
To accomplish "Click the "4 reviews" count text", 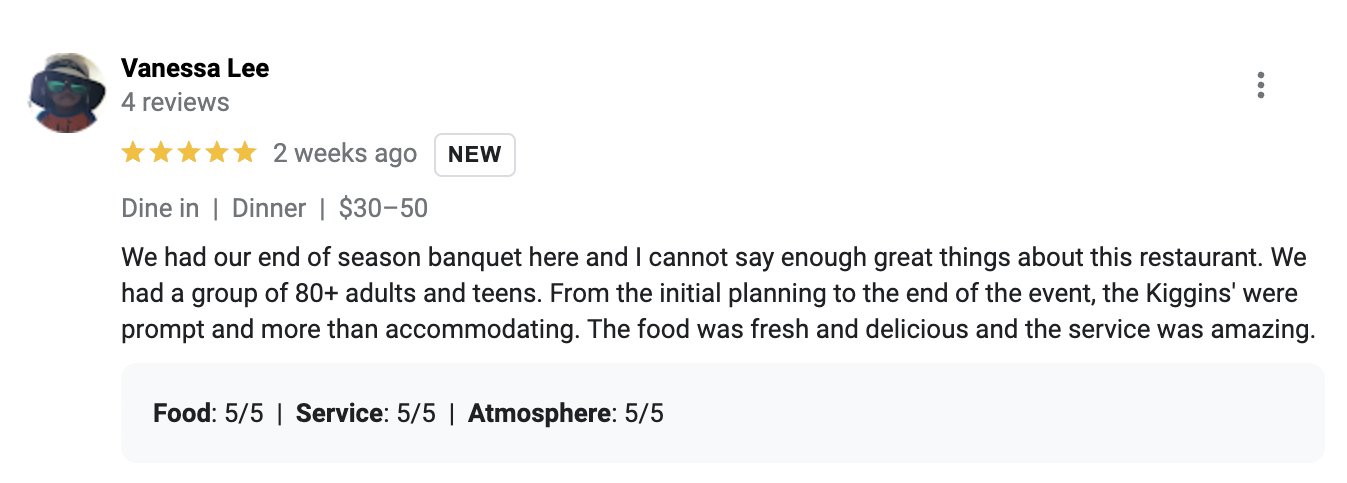I will (175, 102).
